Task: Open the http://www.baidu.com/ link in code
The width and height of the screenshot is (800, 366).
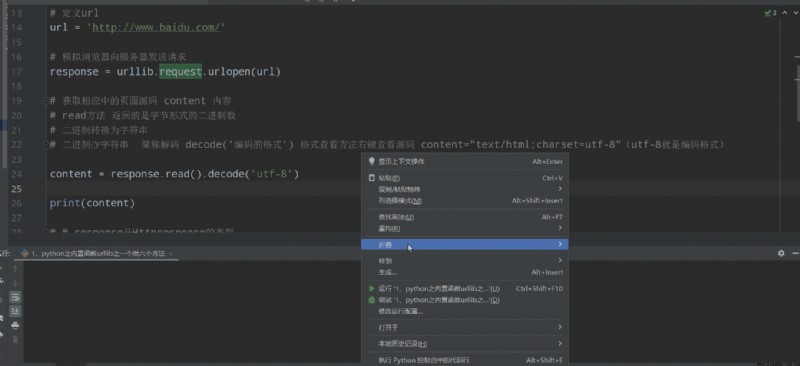Action: 156,27
